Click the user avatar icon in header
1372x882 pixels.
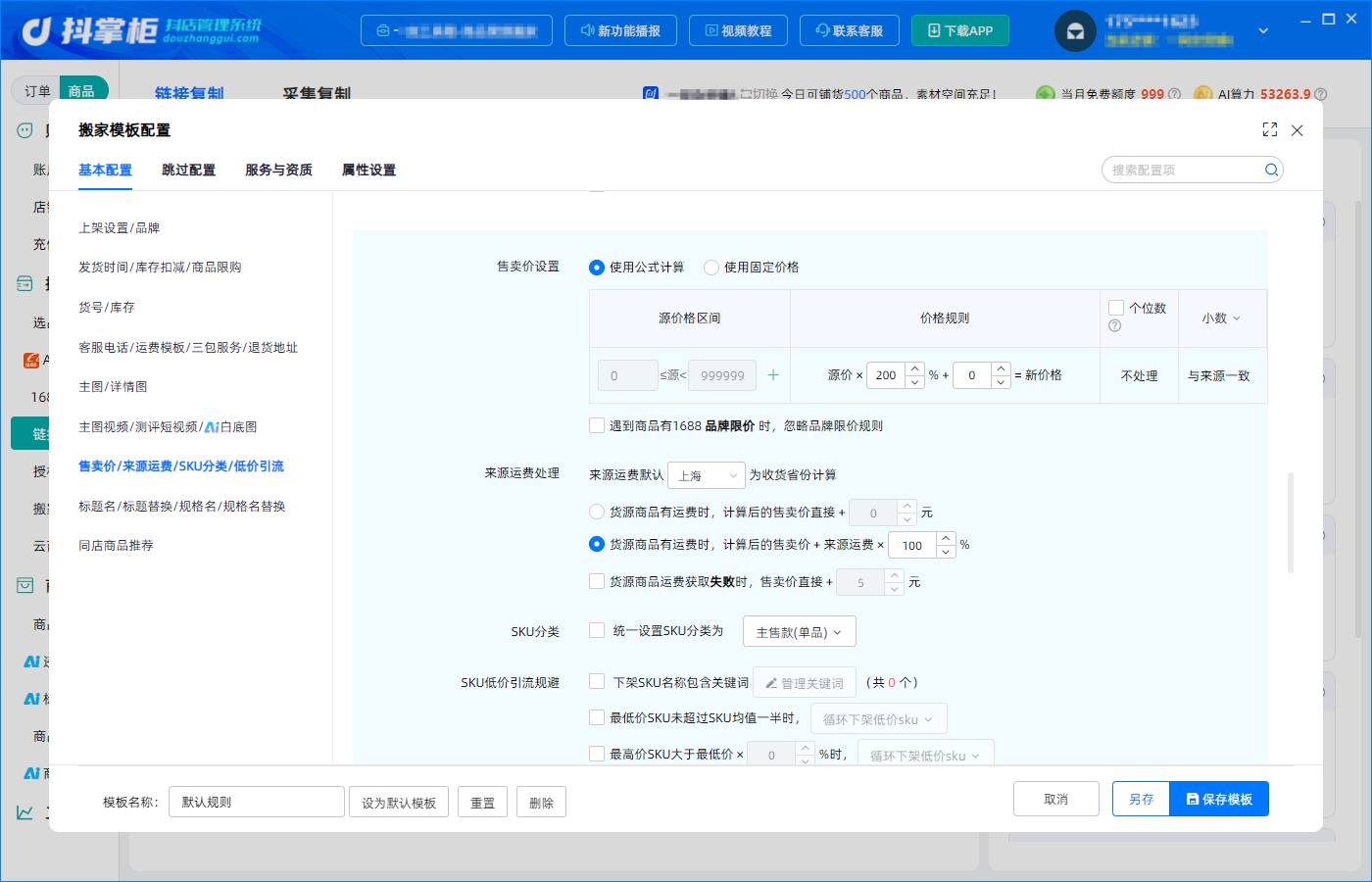click(x=1075, y=31)
